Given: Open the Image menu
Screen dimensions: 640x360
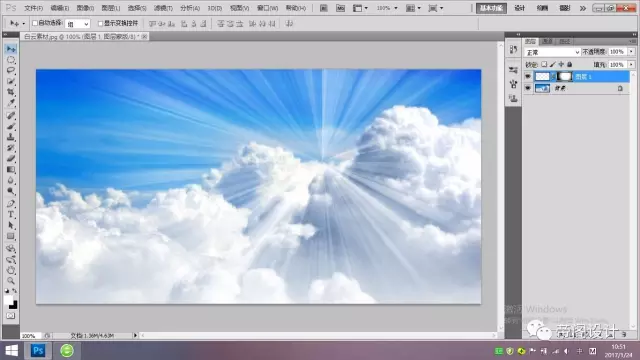Looking at the screenshot, I should 85,8.
